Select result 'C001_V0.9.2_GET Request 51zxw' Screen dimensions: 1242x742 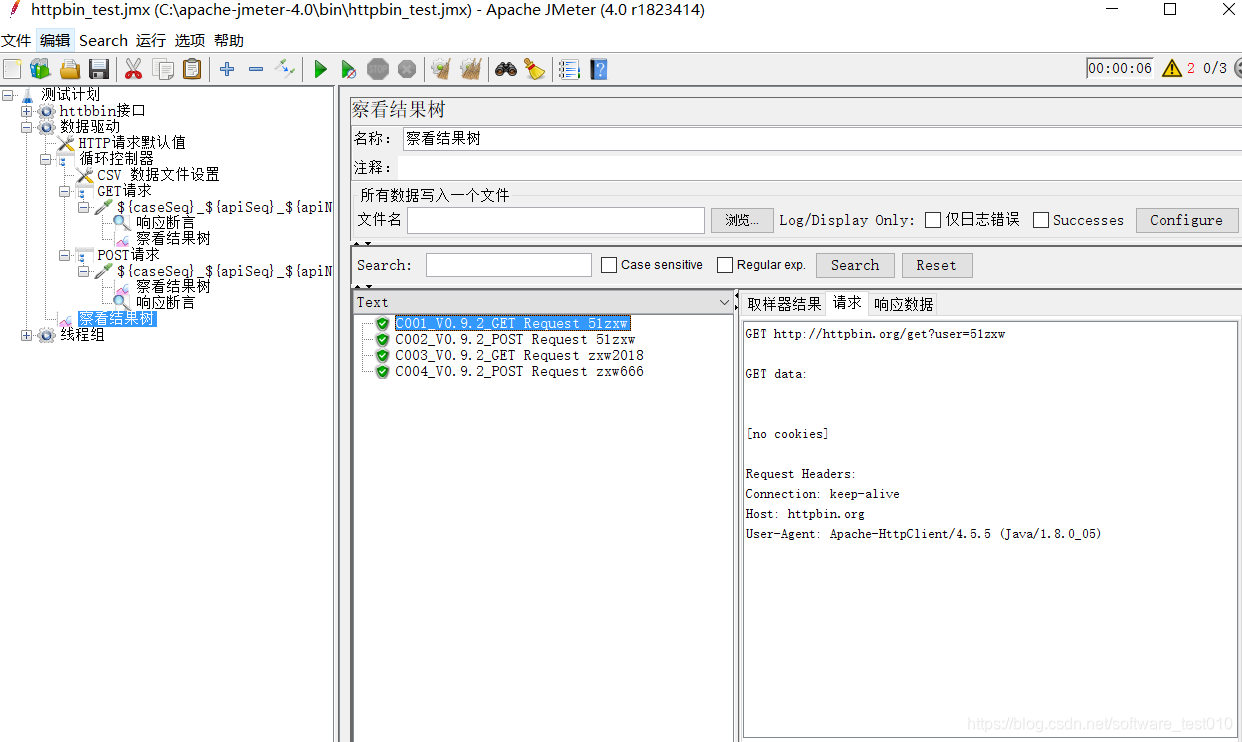tap(512, 324)
